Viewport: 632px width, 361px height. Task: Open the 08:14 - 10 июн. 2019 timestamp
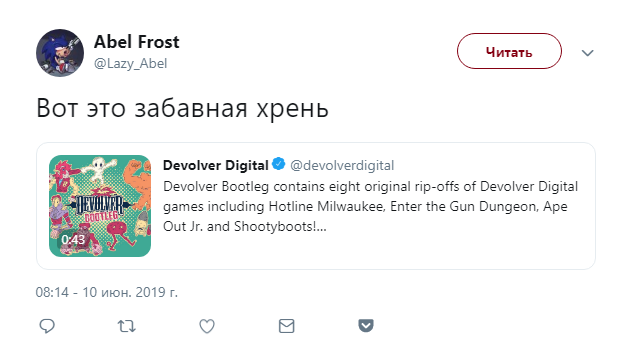click(x=106, y=292)
